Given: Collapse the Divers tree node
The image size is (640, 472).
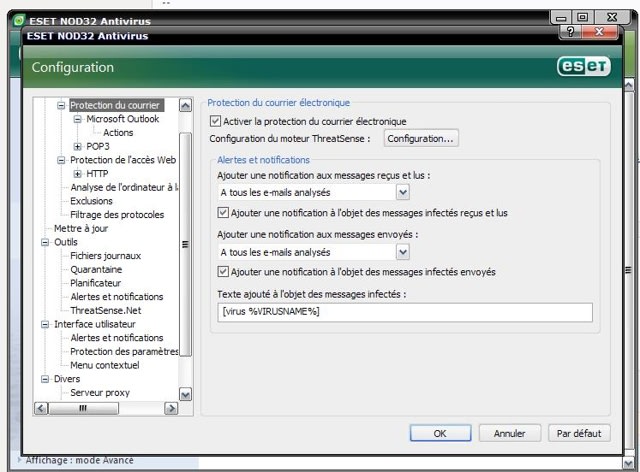Looking at the screenshot, I should 45,379.
